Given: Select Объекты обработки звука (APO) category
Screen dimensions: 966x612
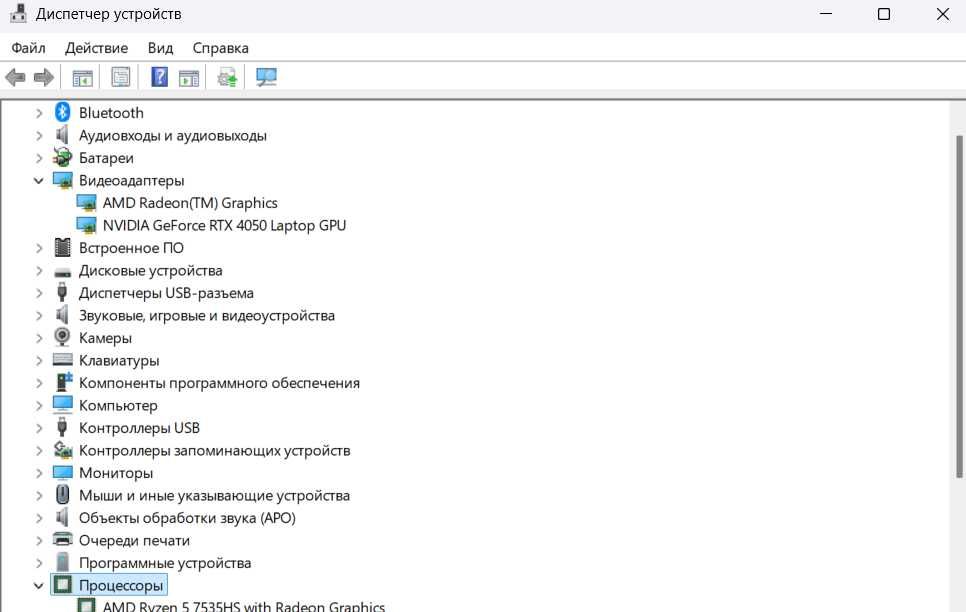Looking at the screenshot, I should click(187, 518).
